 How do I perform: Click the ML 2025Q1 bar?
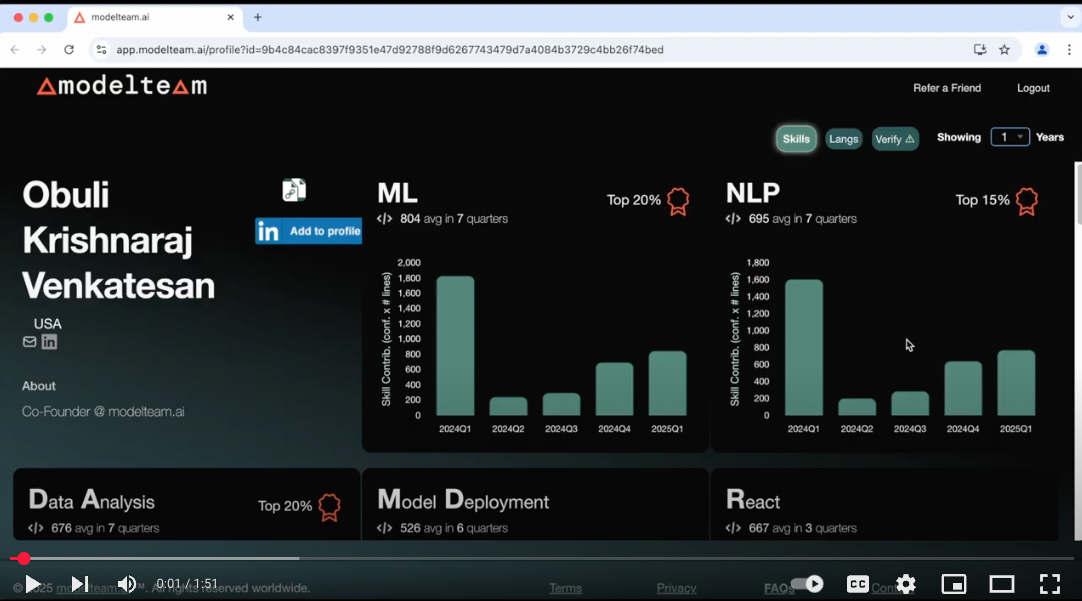(667, 383)
